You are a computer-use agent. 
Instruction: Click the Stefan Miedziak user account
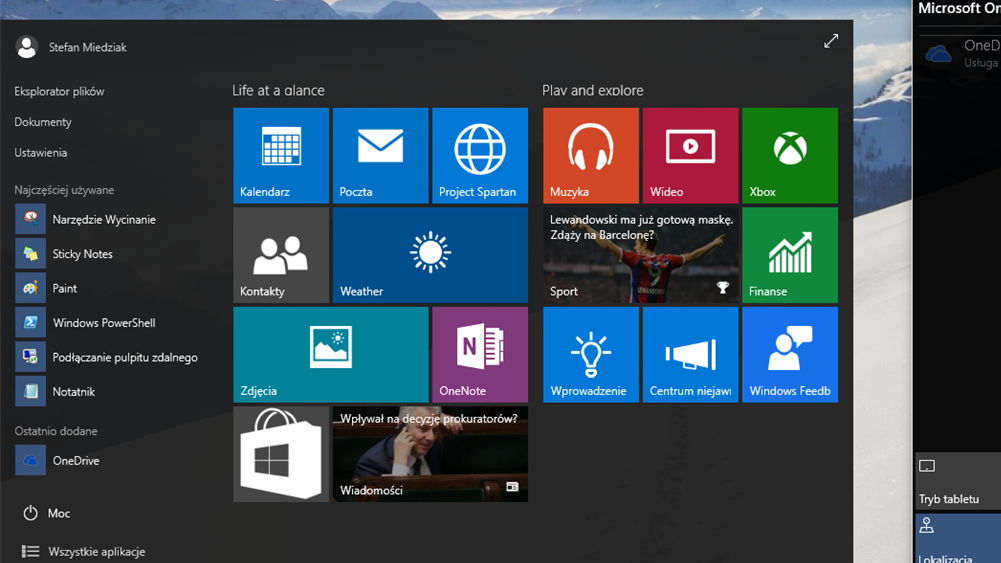coord(72,47)
